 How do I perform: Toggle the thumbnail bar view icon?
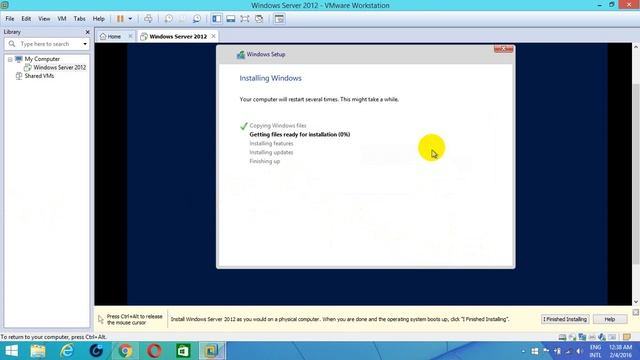231,19
